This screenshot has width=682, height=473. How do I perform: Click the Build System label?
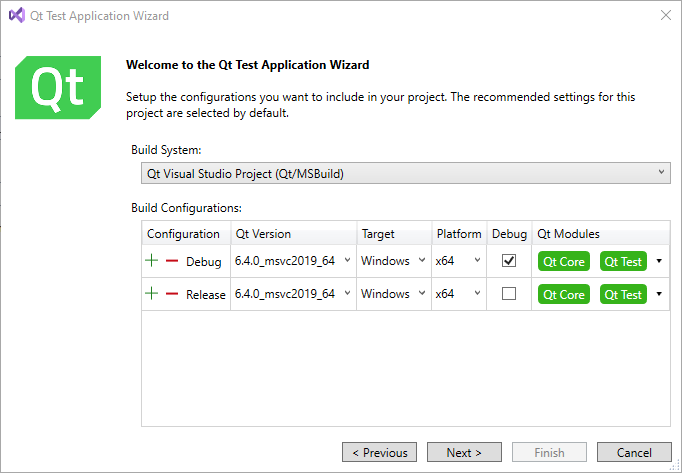[166, 150]
